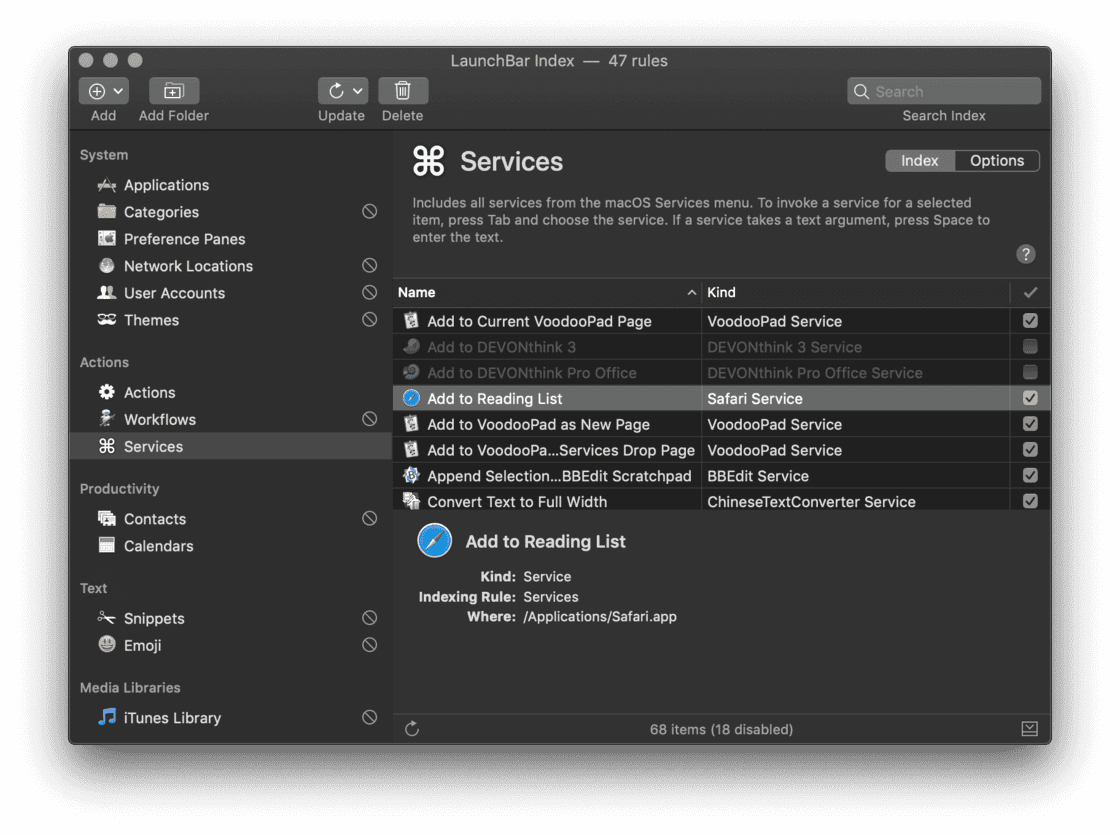Select Append Selection BBEdit Scratchpad row
Screen dimensions: 1120x835
click(x=721, y=476)
